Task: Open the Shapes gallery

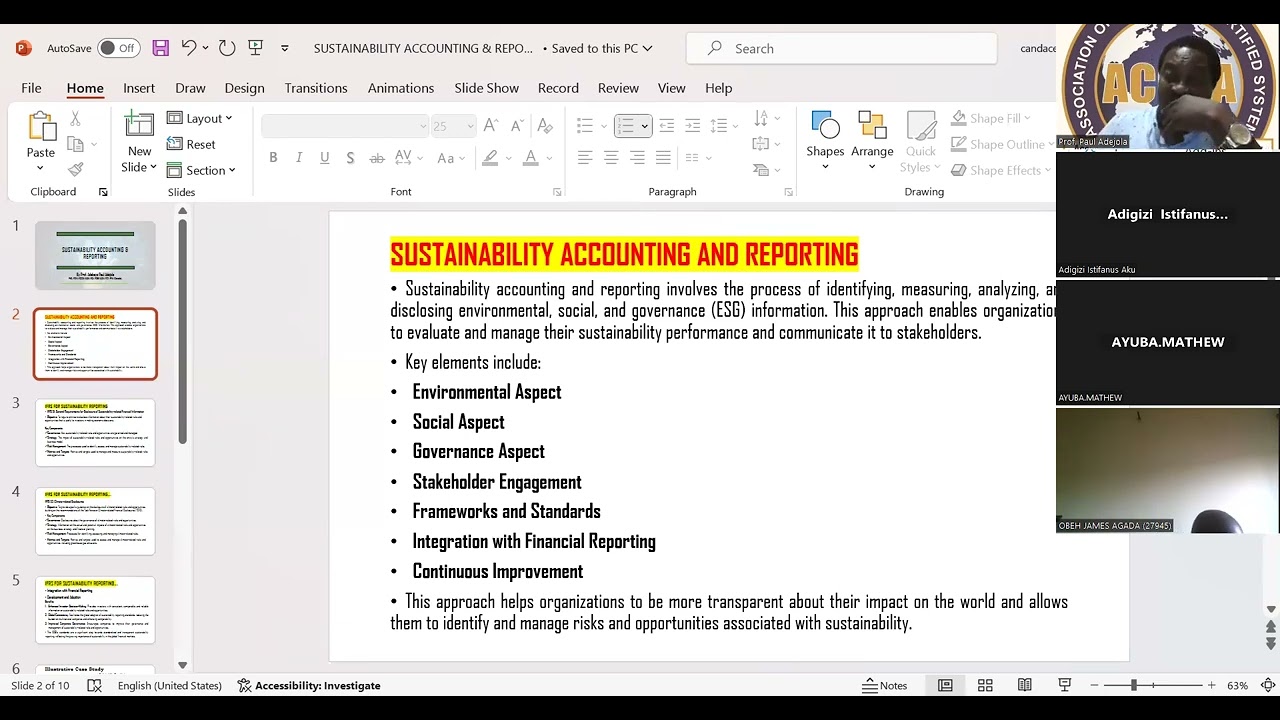Action: click(x=825, y=140)
